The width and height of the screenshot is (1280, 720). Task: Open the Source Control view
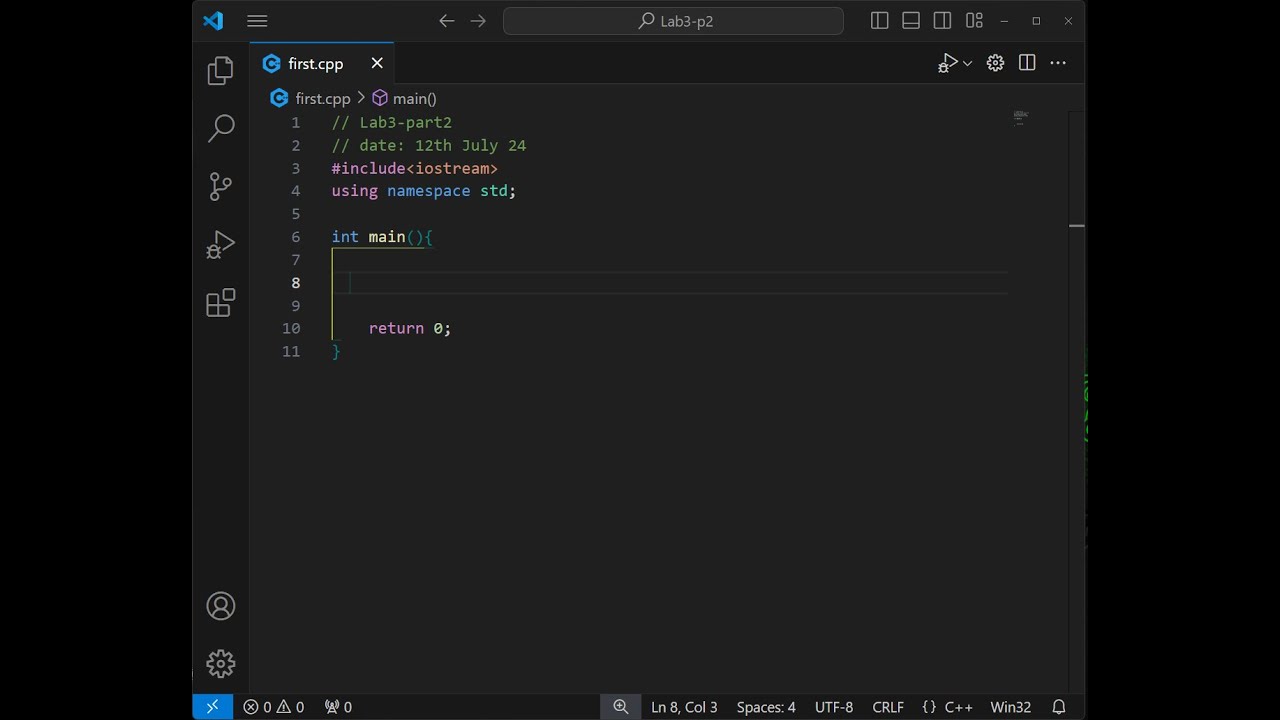(x=220, y=186)
